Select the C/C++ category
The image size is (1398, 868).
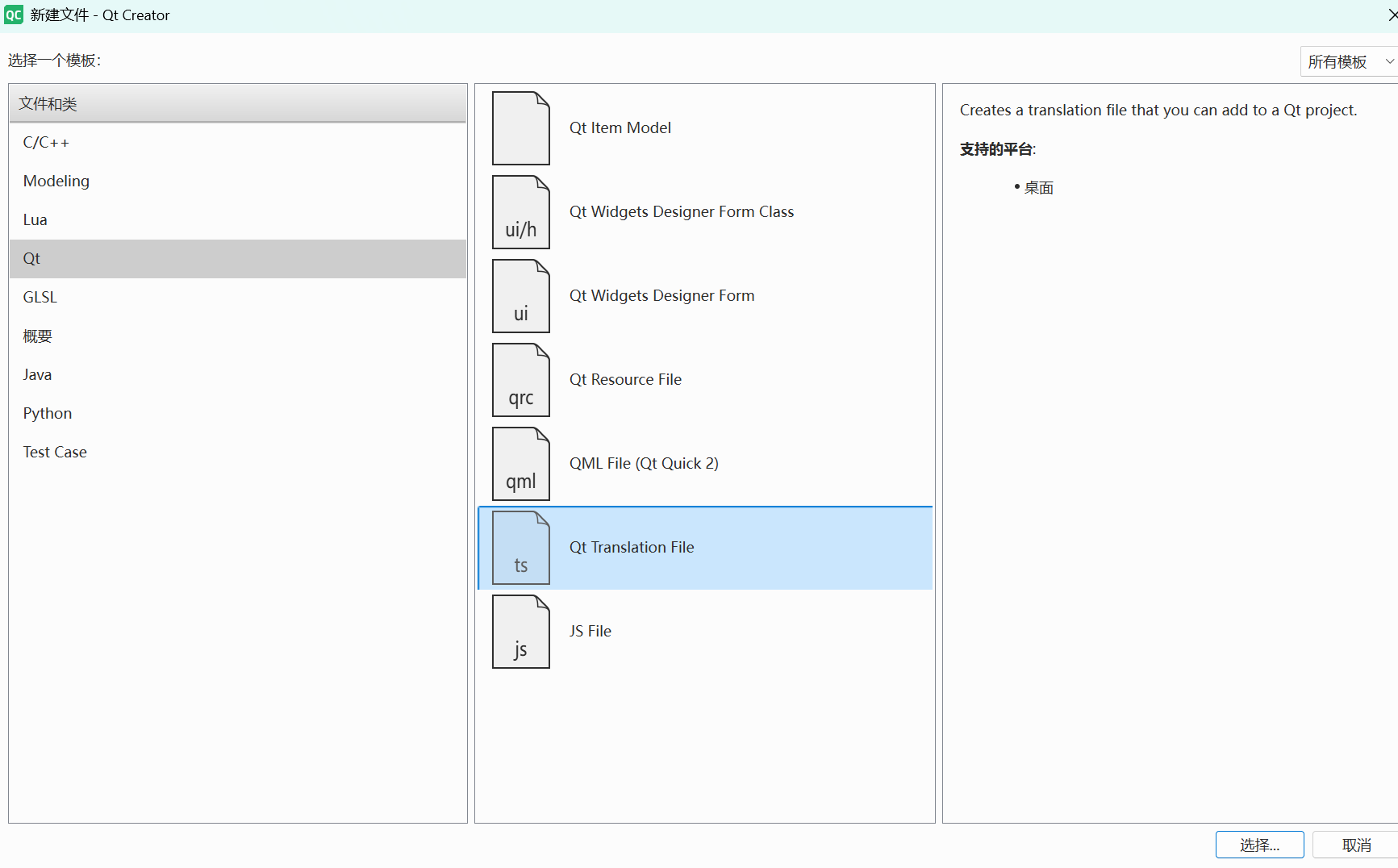coord(238,143)
